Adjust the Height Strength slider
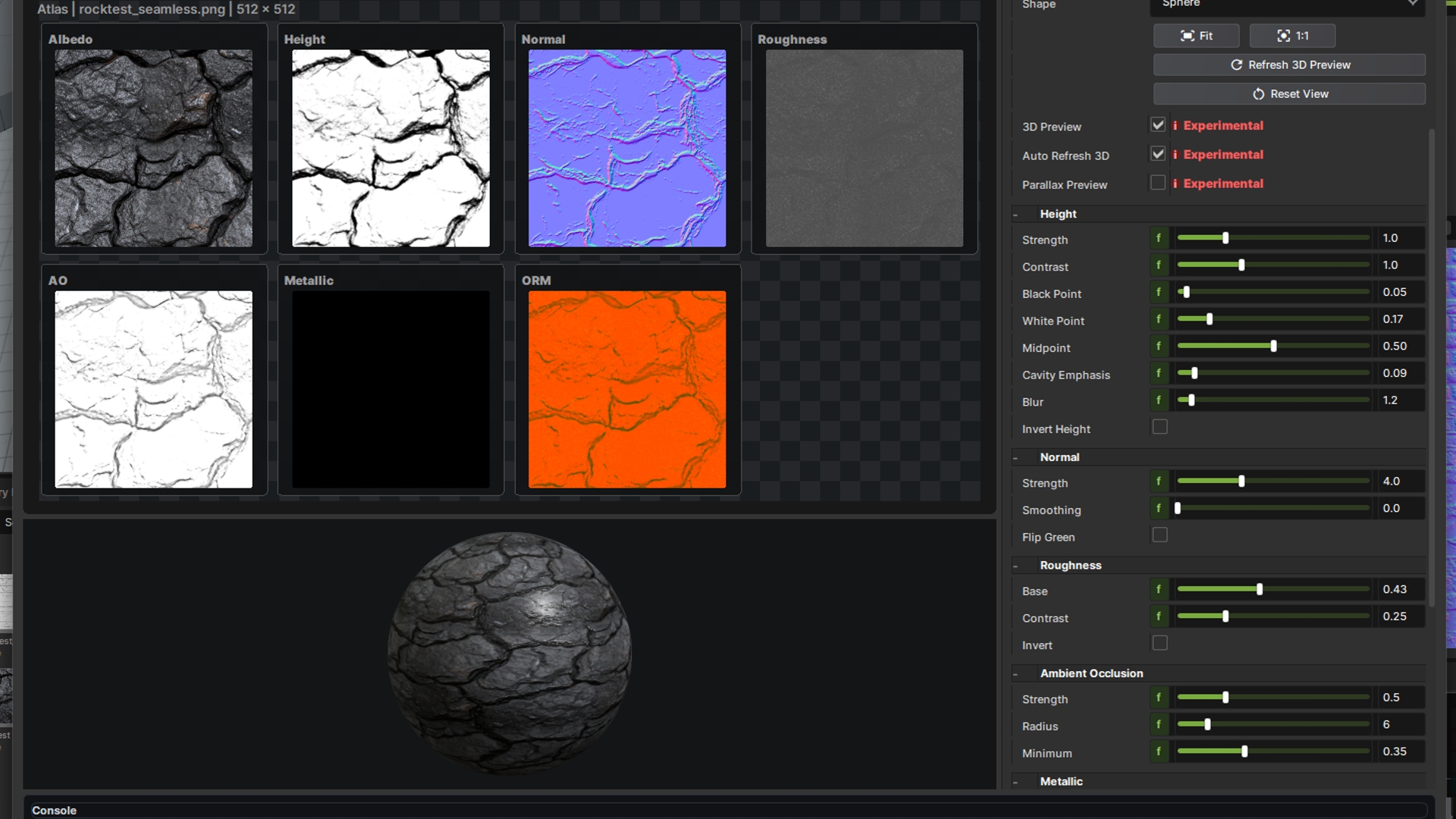This screenshot has width=1456, height=819. pos(1273,238)
